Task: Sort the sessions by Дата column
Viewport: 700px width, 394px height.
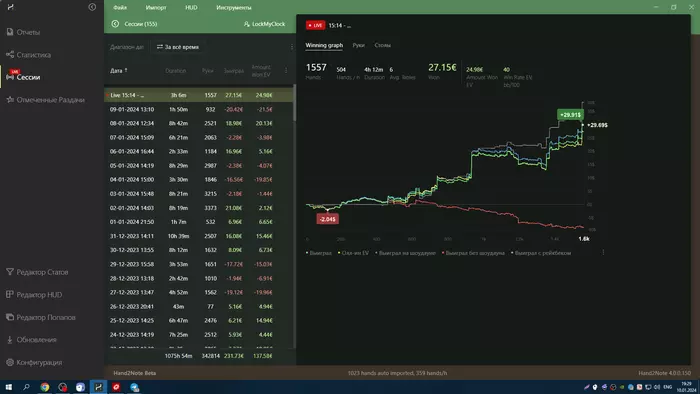Action: (119, 71)
